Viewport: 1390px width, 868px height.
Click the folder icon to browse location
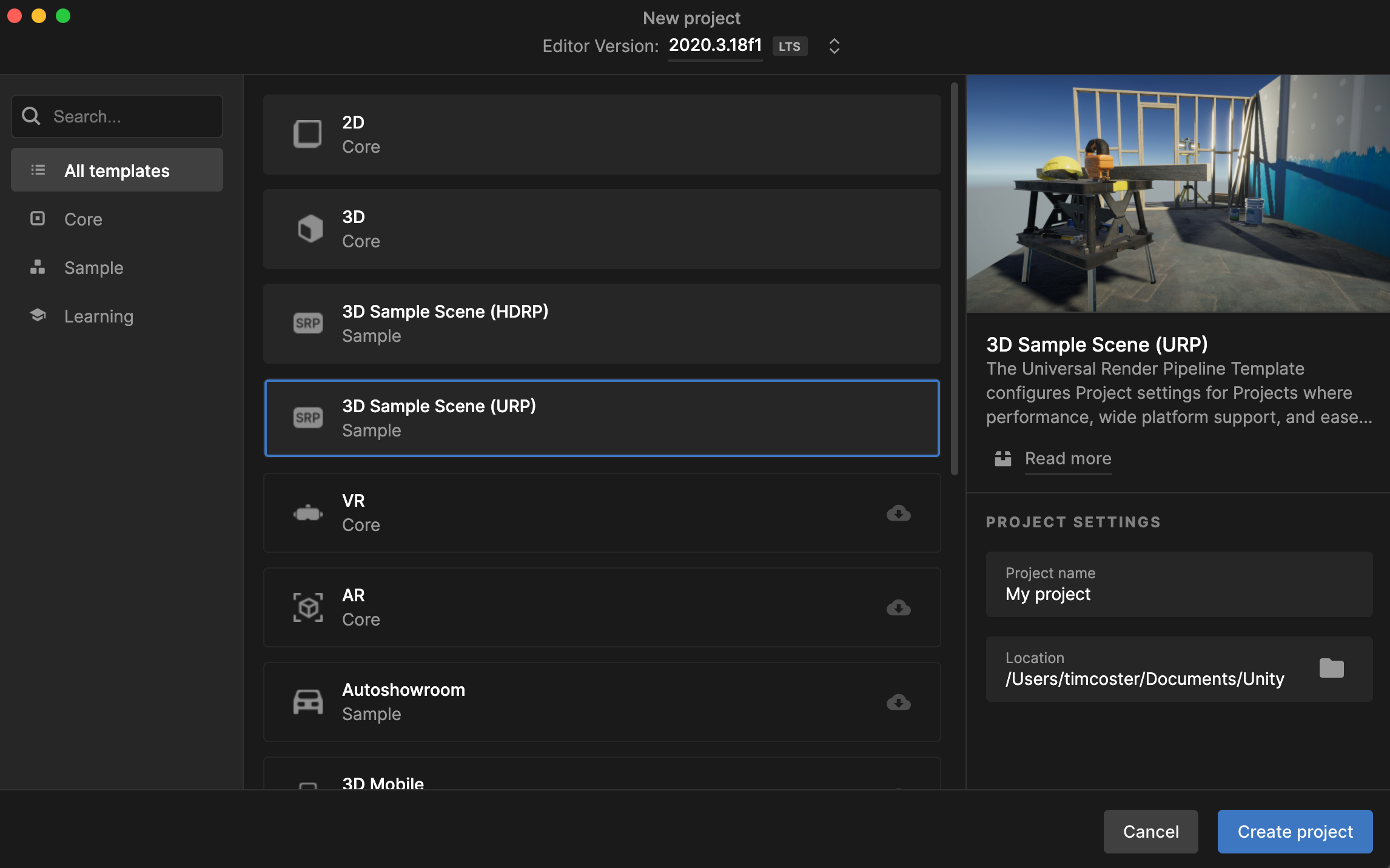coord(1331,669)
